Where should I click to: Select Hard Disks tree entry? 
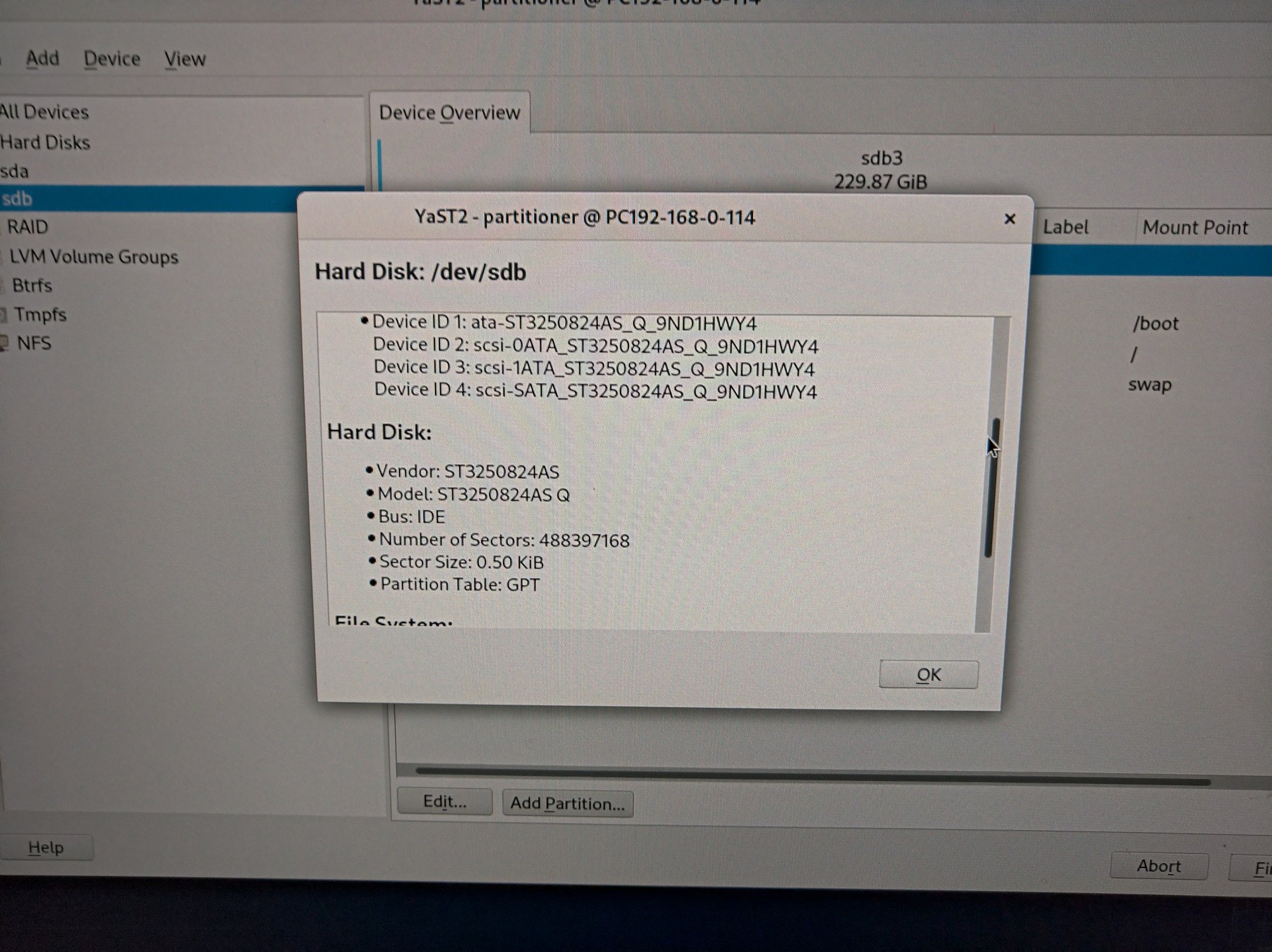click(x=46, y=142)
